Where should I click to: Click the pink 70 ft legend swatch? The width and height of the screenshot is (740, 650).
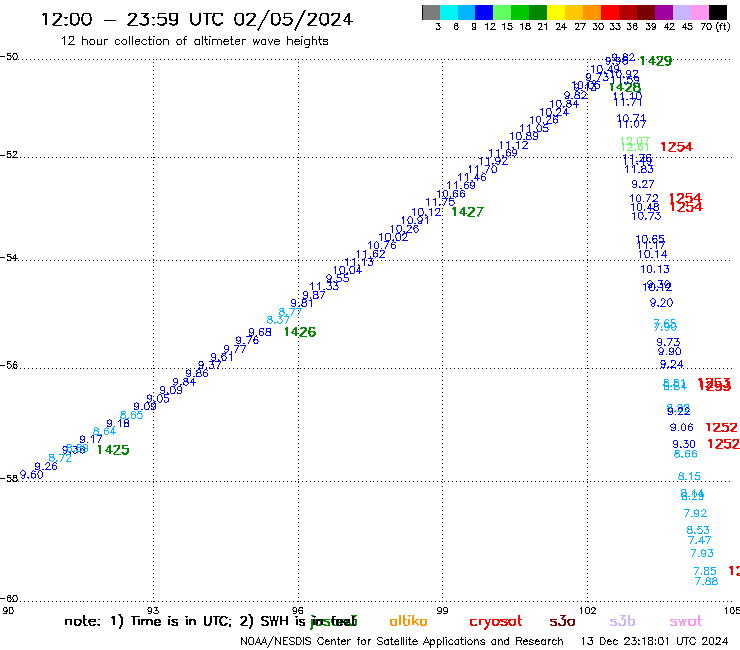coord(699,12)
